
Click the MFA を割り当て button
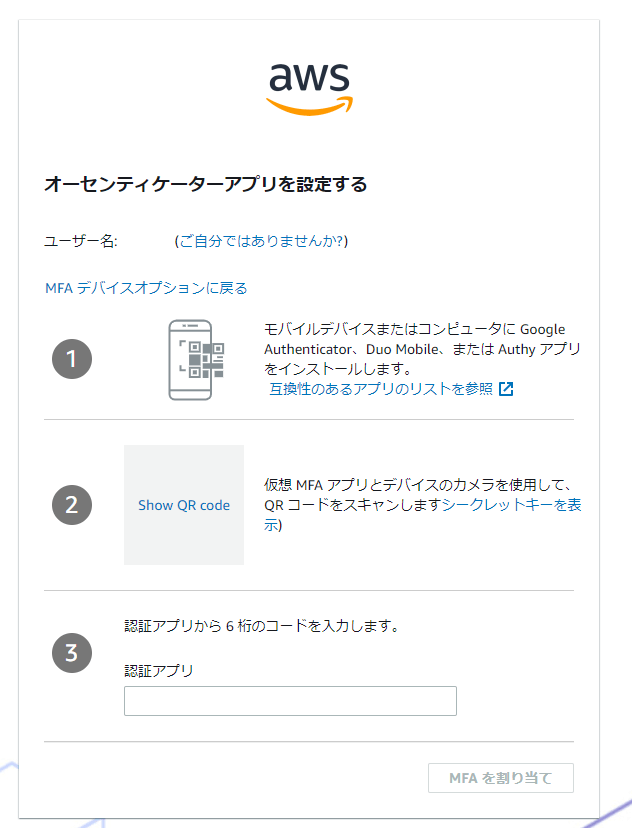(x=501, y=778)
